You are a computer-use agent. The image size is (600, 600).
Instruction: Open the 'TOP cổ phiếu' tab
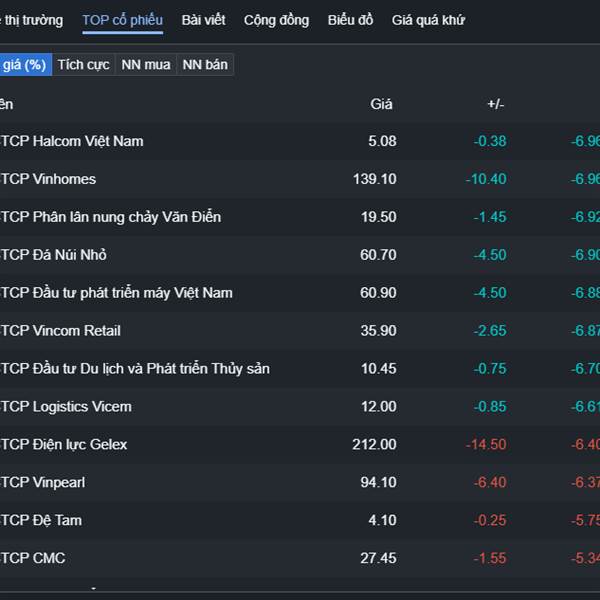click(122, 20)
